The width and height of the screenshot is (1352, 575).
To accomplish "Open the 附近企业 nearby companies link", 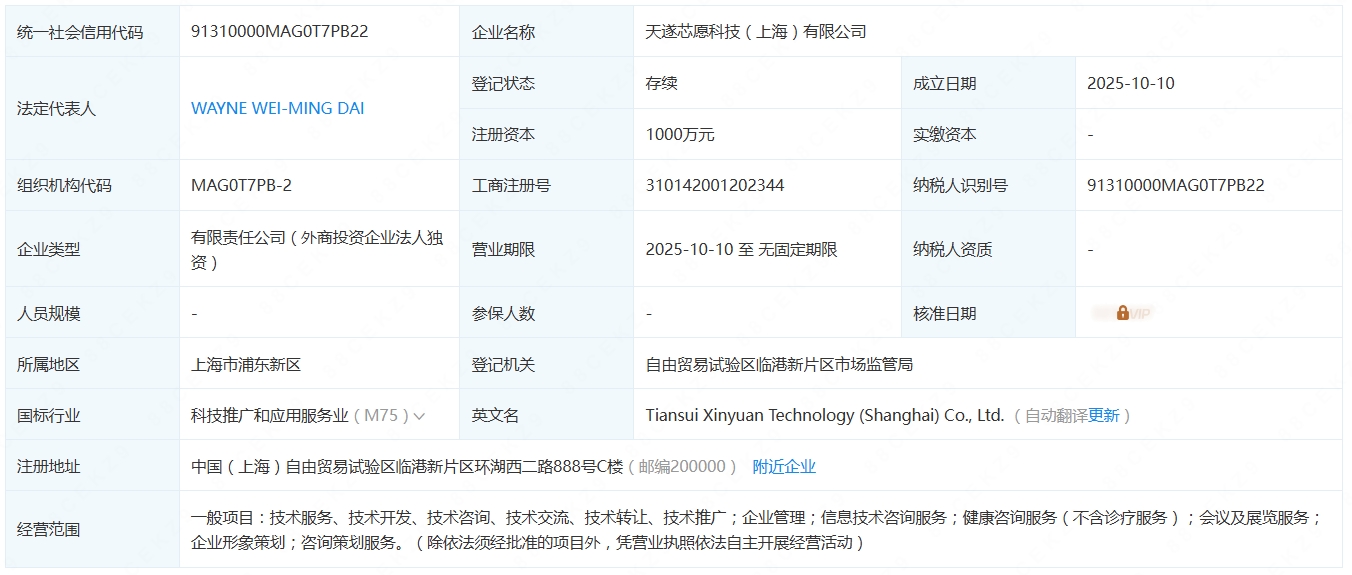I will tap(784, 466).
